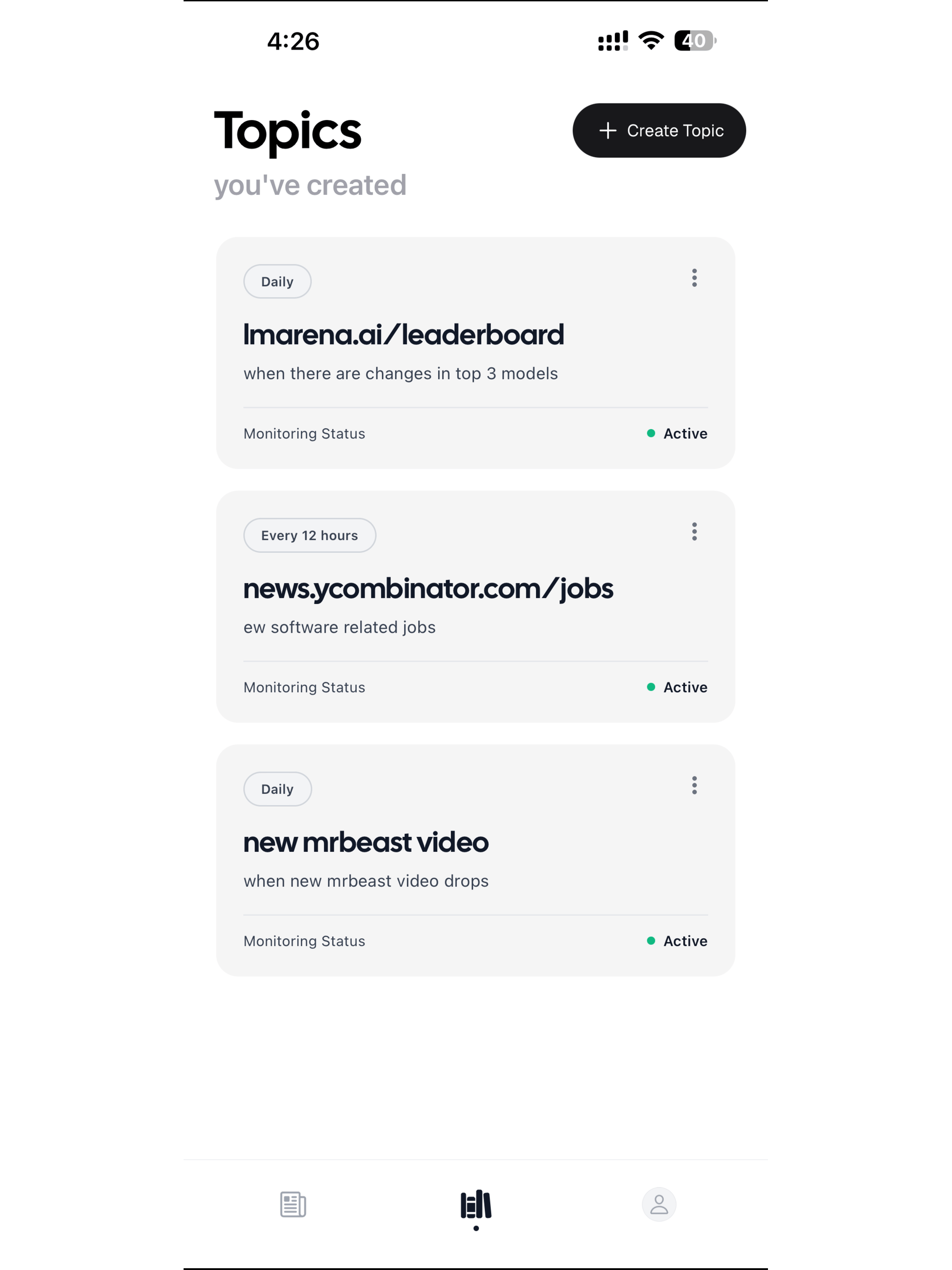Viewport: 952px width, 1270px height.
Task: Tap the battery indicator in status bar
Action: [x=693, y=41]
